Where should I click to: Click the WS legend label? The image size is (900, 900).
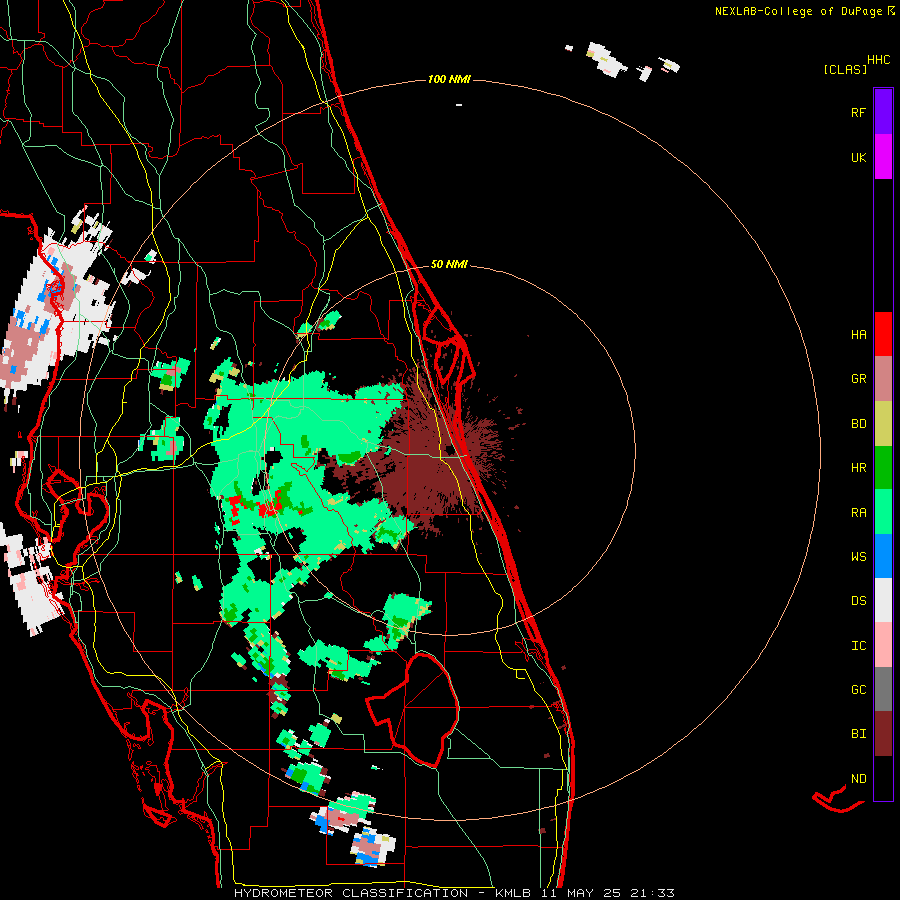click(x=858, y=557)
